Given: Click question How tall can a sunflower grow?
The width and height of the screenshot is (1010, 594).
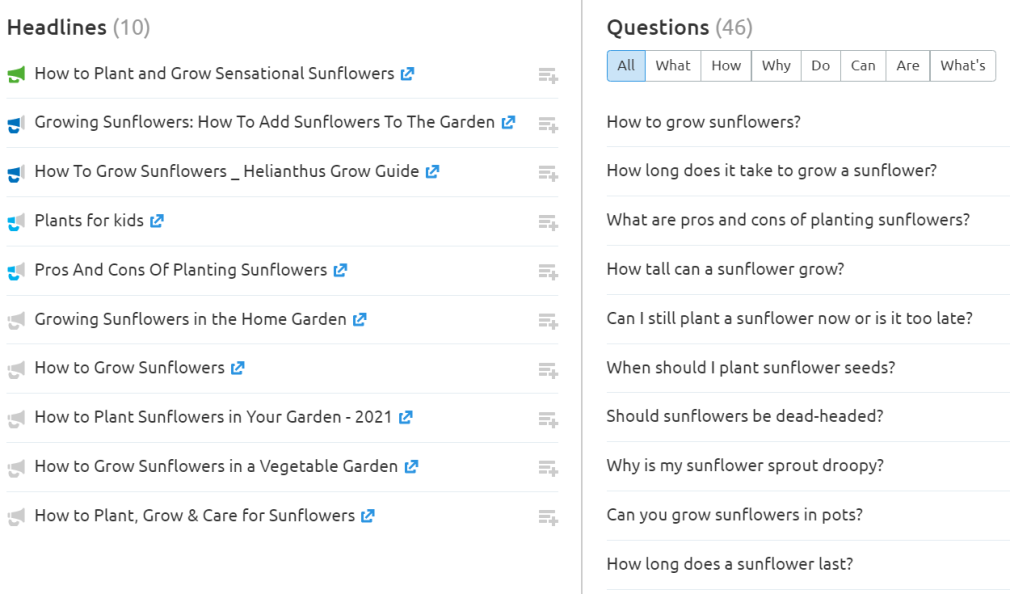Looking at the screenshot, I should [725, 269].
